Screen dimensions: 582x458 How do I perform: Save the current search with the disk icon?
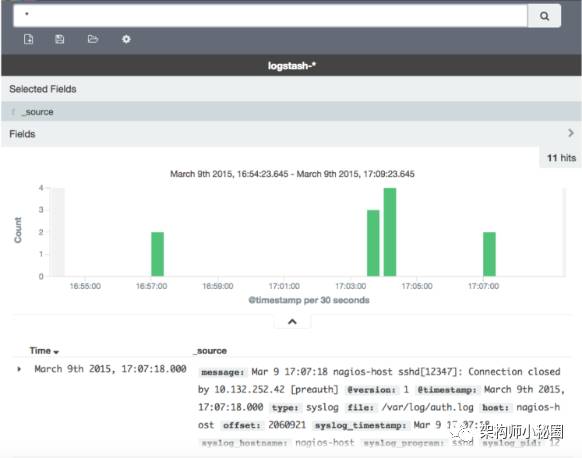tap(59, 39)
